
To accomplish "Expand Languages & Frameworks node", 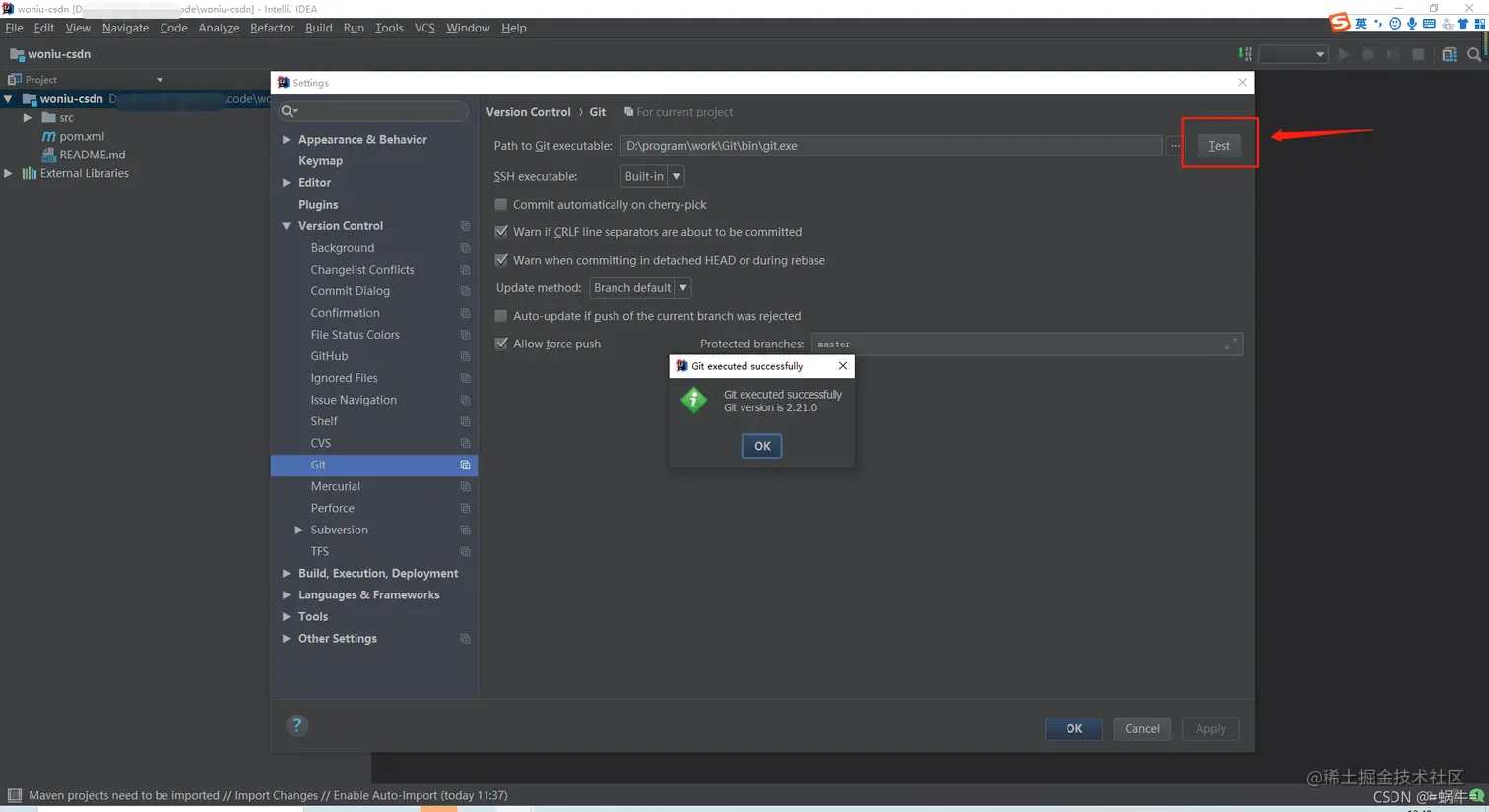I will (x=287, y=594).
